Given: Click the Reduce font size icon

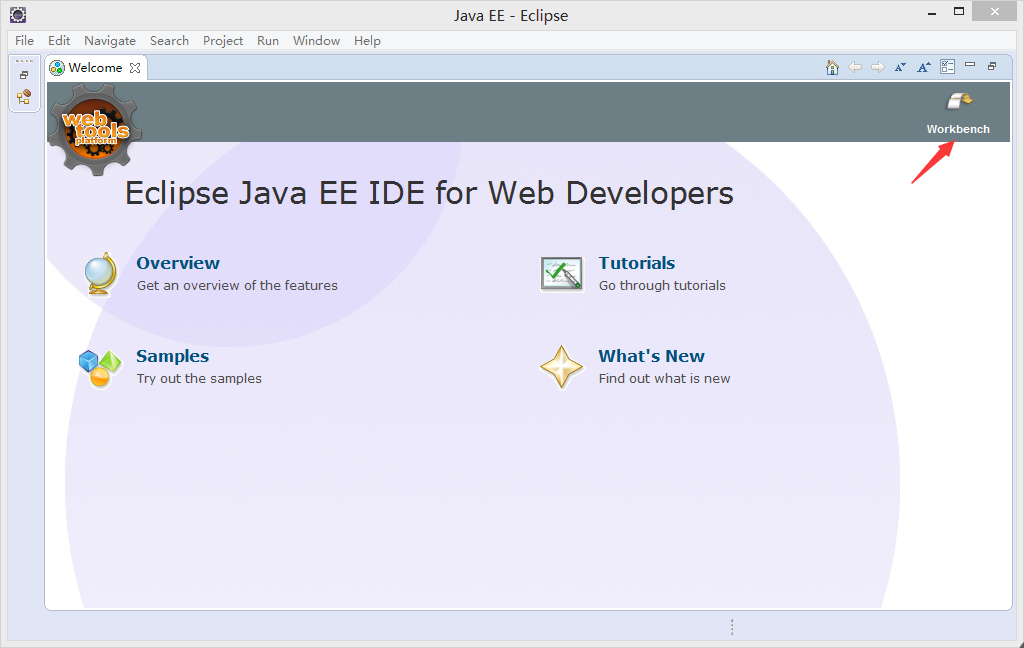Looking at the screenshot, I should click(x=900, y=67).
